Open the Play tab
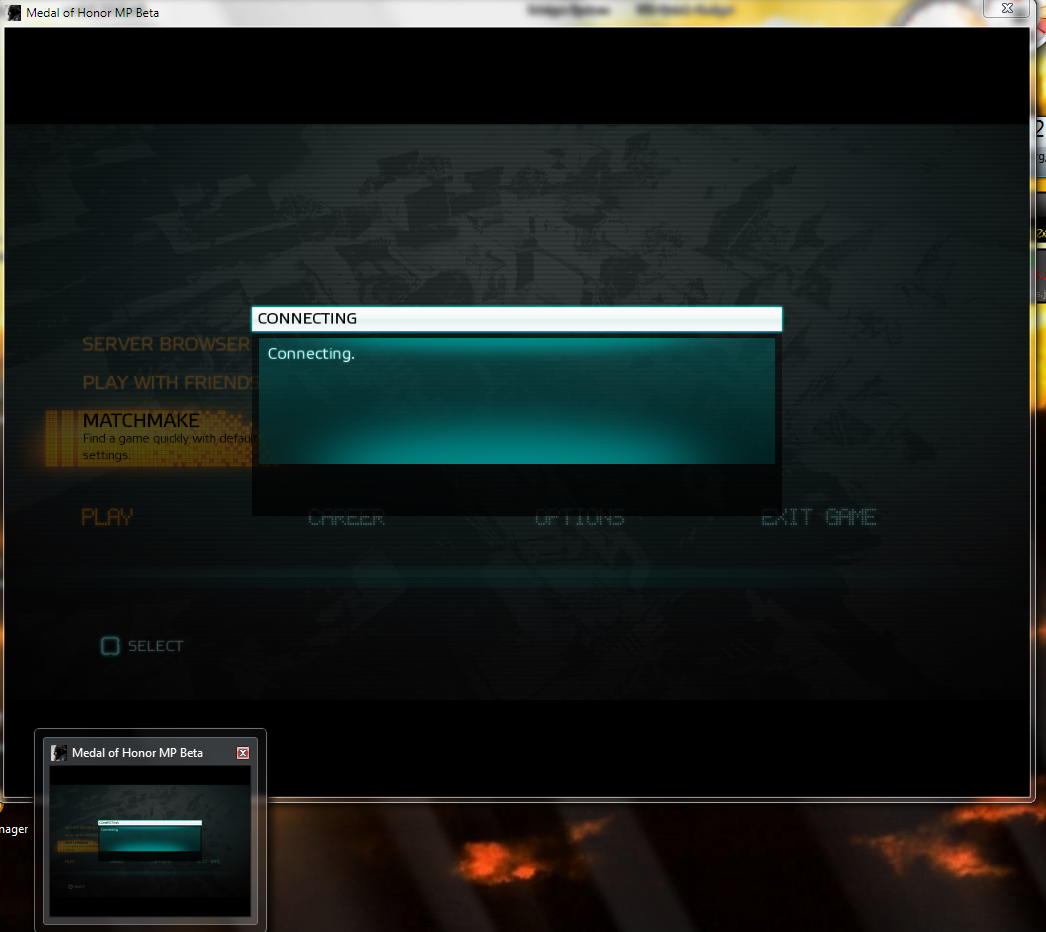Image resolution: width=1046 pixels, height=932 pixels. [107, 517]
